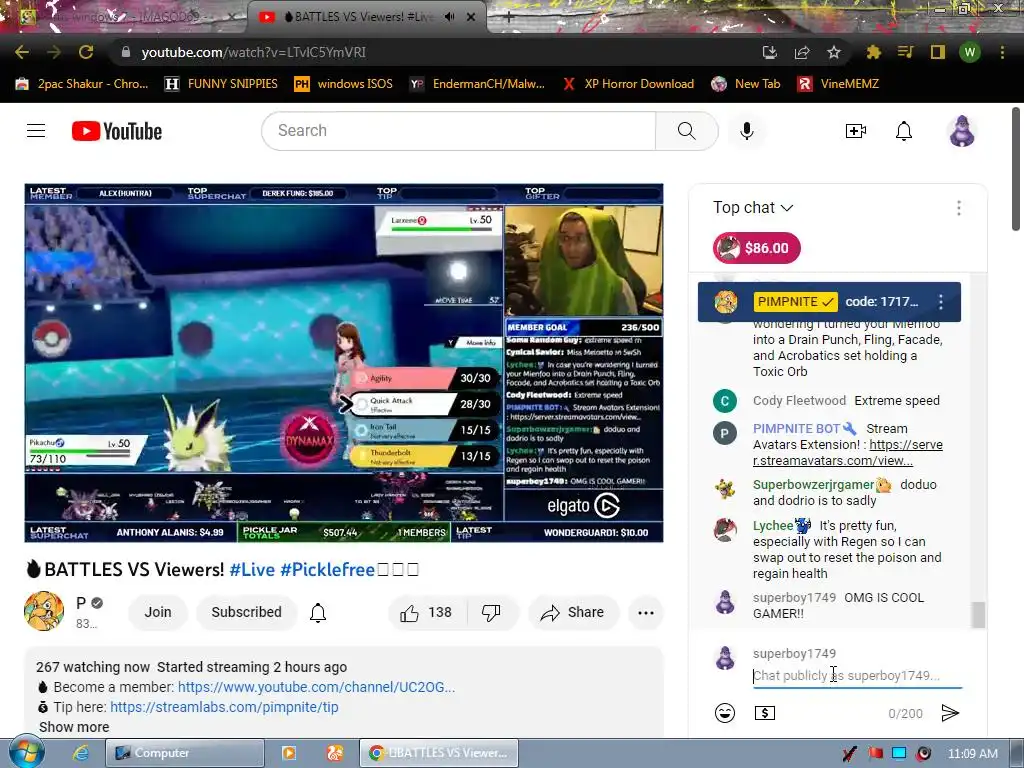
Task: Click the Share button
Action: click(573, 613)
